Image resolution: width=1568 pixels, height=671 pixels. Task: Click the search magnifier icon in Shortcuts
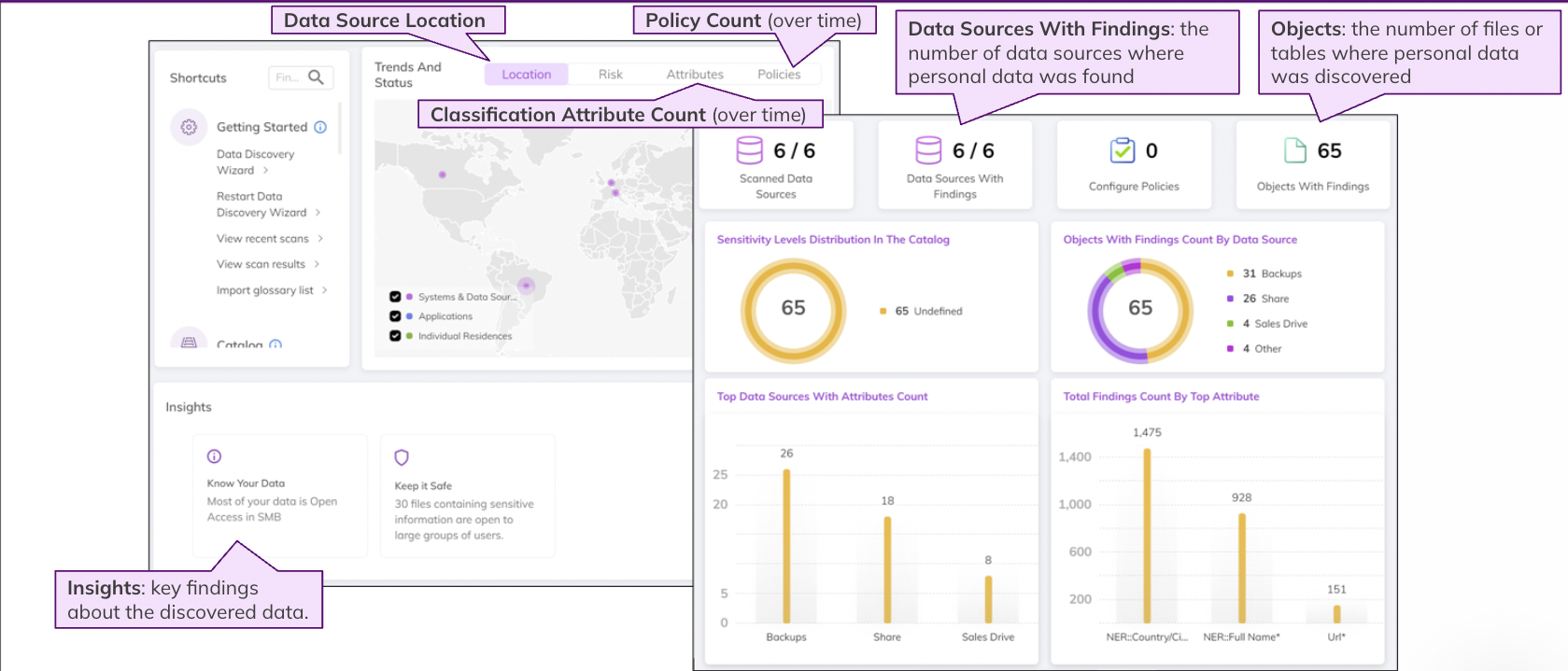(x=316, y=77)
